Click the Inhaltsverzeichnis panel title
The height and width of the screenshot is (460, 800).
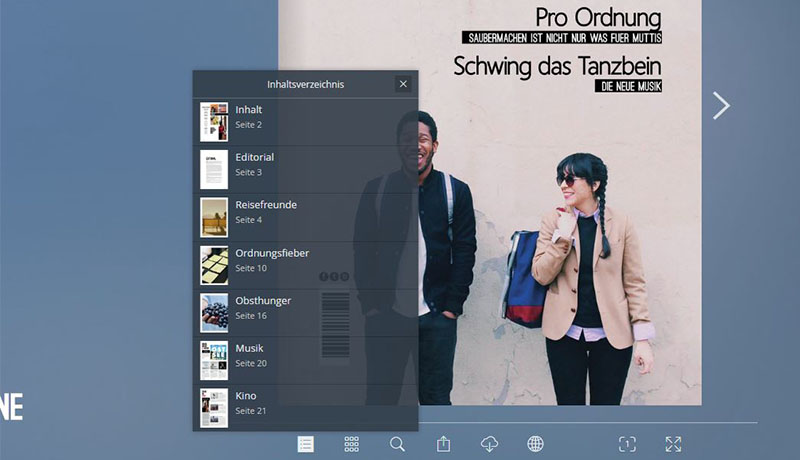click(306, 84)
